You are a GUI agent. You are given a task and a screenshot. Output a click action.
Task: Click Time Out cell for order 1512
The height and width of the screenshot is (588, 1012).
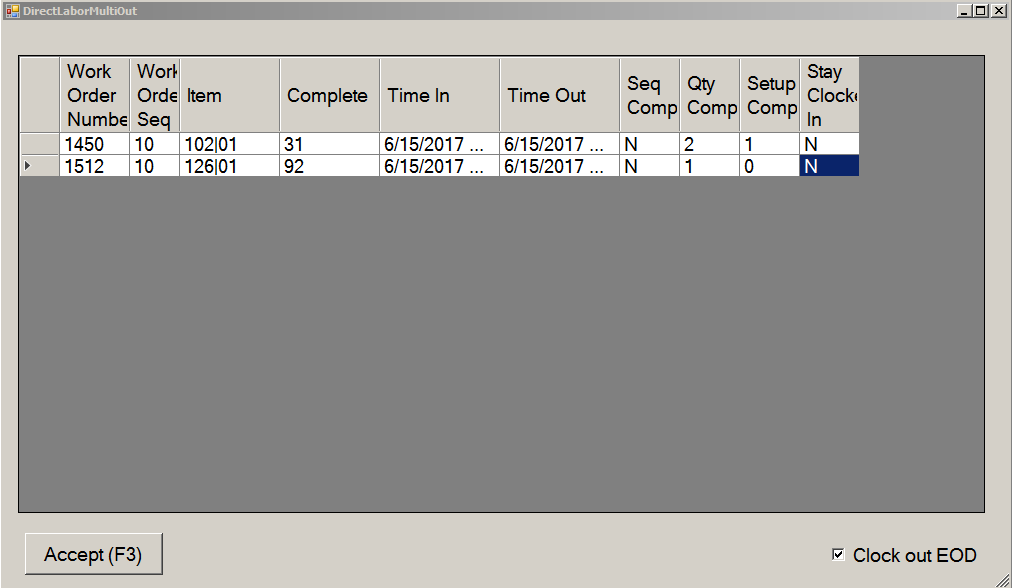coord(559,167)
